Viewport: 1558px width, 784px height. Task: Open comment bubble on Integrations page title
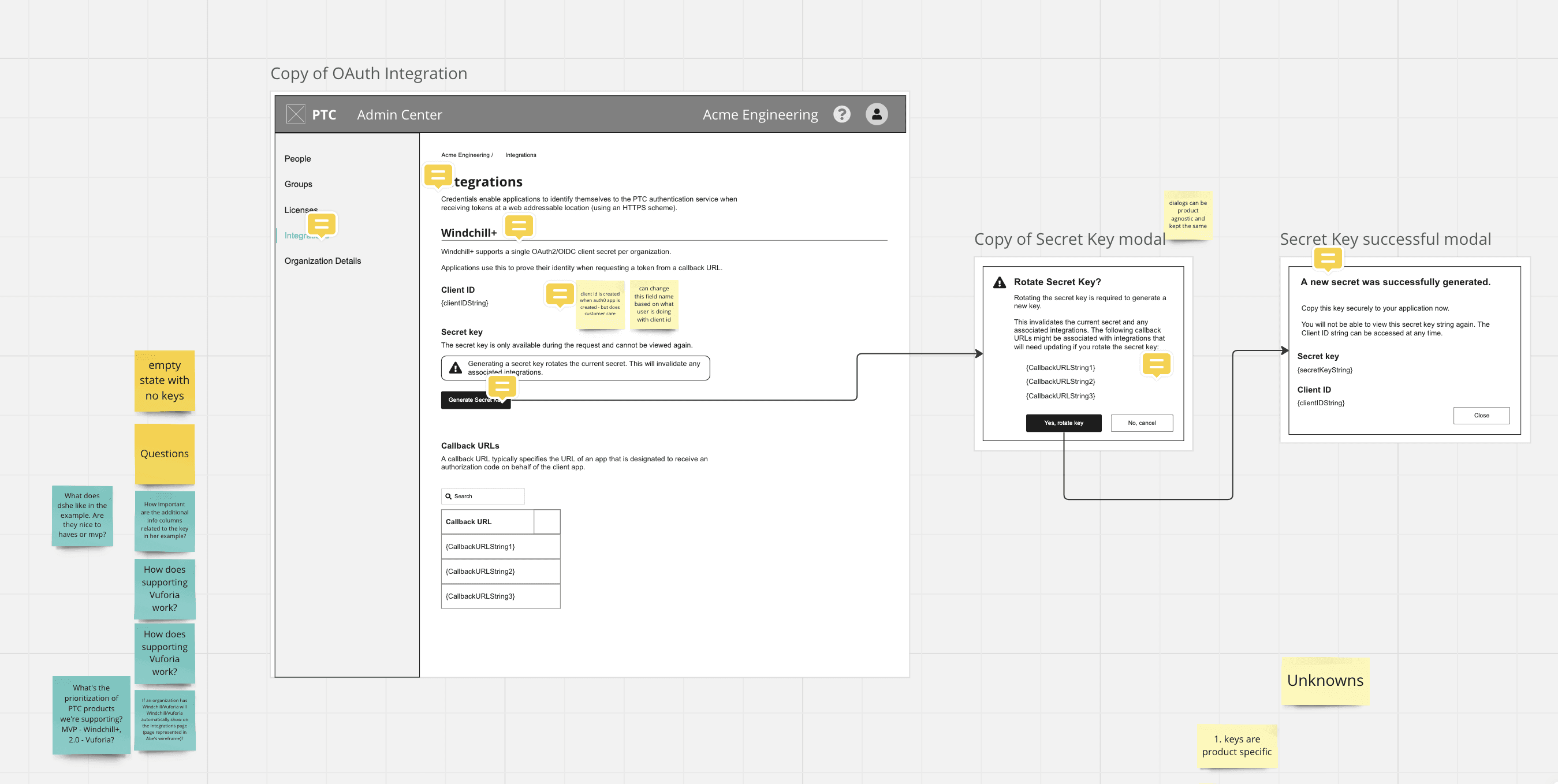(x=438, y=176)
